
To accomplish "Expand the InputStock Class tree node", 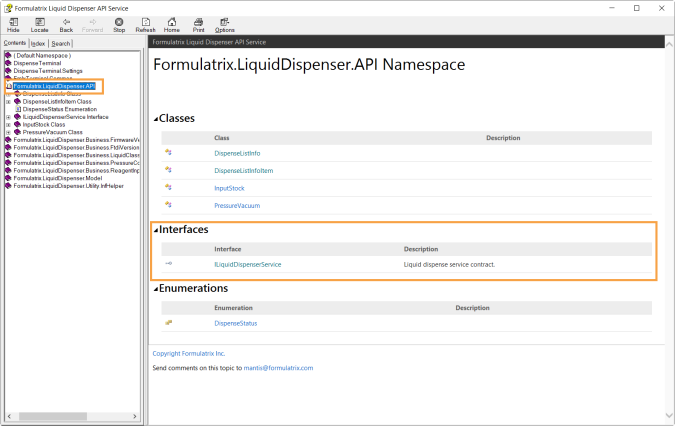I will 8,124.
